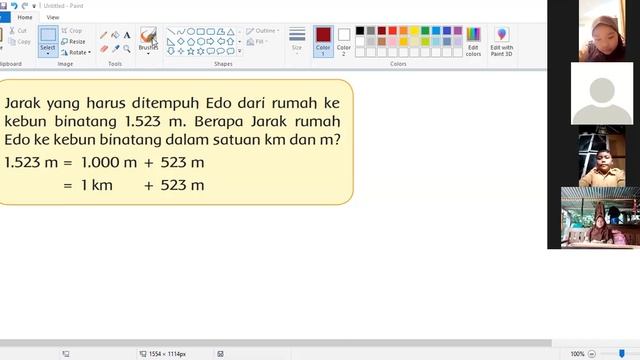Click the rectangular Select tool
Viewport: 640px width, 360px height.
point(48,35)
